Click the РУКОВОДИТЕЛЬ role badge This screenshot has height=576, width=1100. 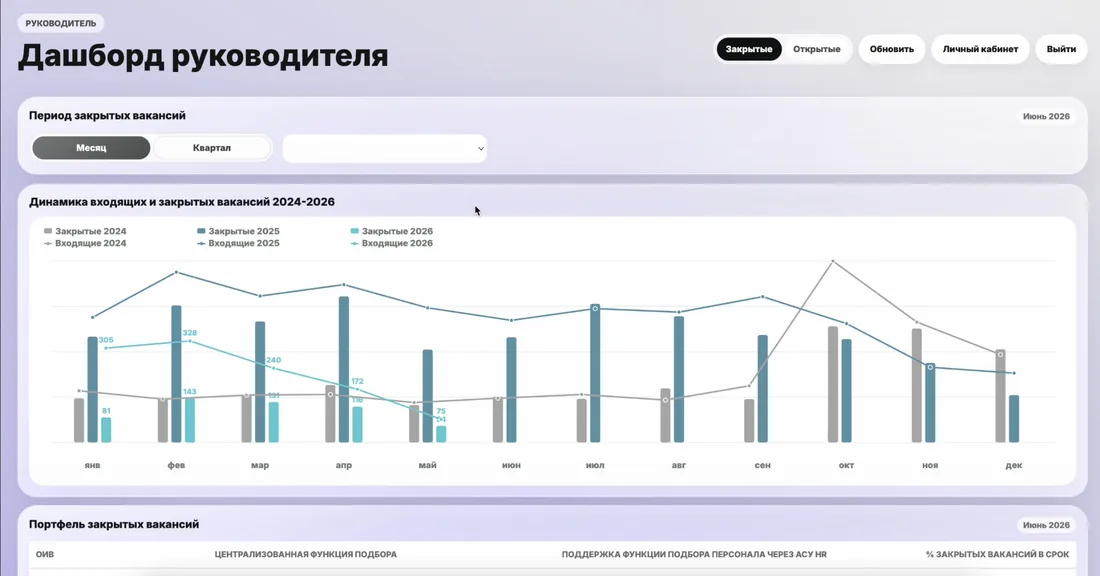pos(61,23)
